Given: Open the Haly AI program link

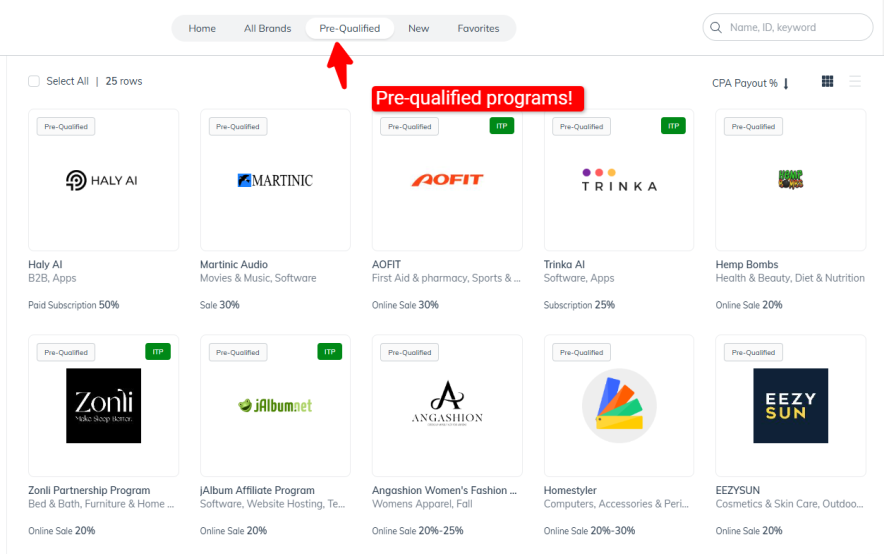Looking at the screenshot, I should pyautogui.click(x=45, y=265).
